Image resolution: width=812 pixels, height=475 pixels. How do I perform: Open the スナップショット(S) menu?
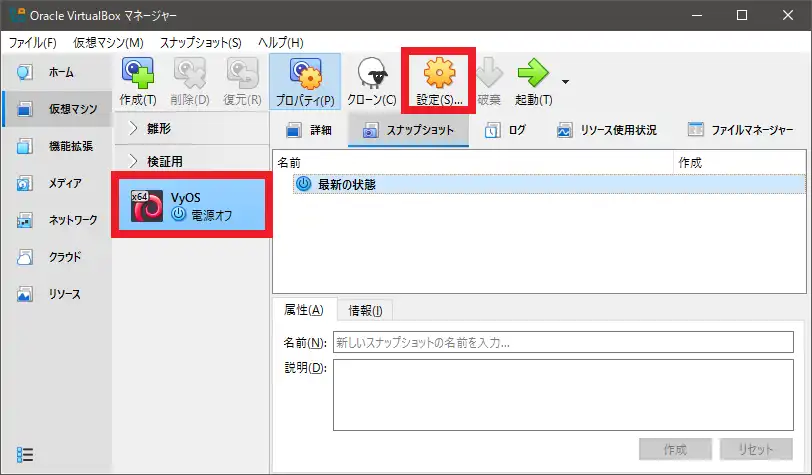(x=200, y=42)
